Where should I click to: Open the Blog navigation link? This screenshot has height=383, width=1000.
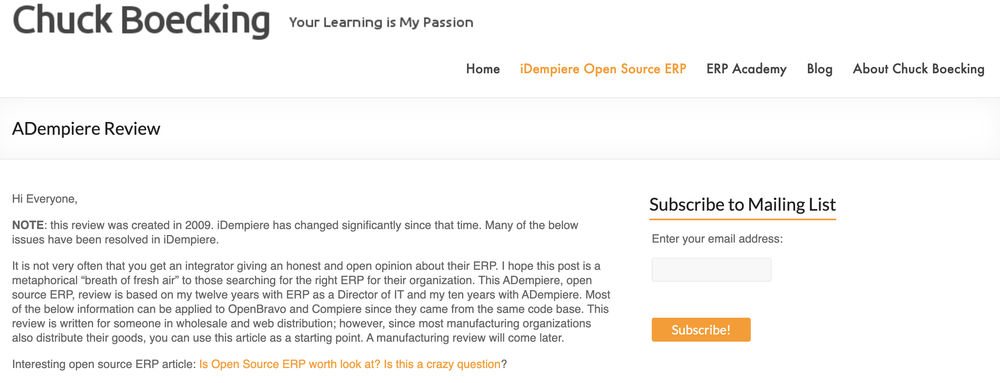820,69
